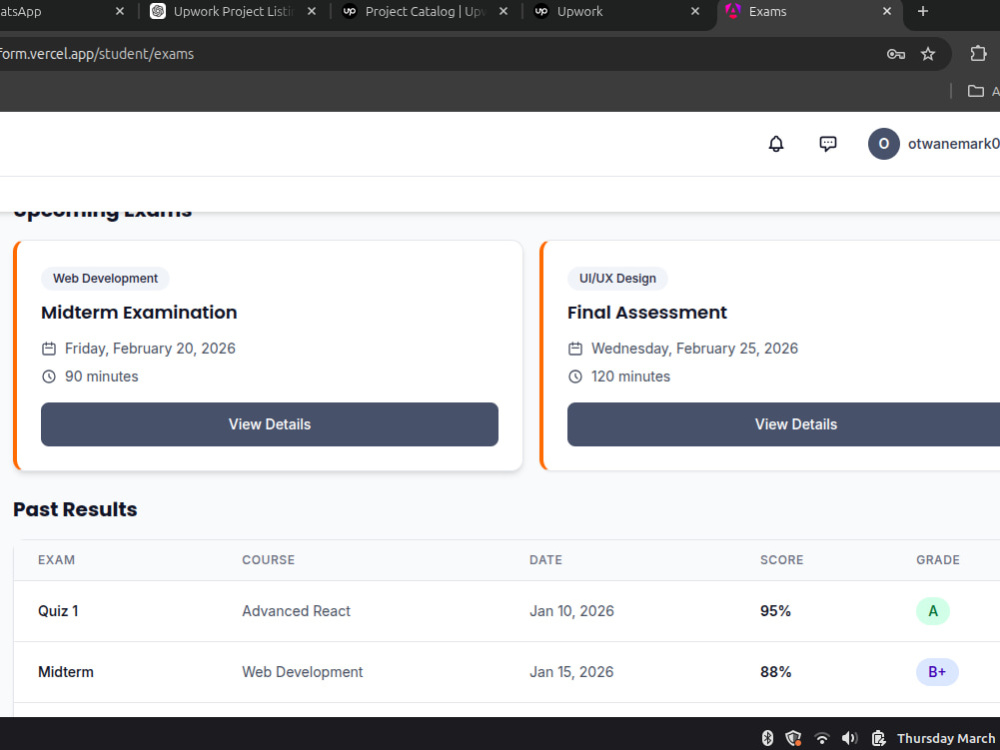The width and height of the screenshot is (1000, 750).
Task: Open the password key icon in address bar
Action: [x=895, y=54]
